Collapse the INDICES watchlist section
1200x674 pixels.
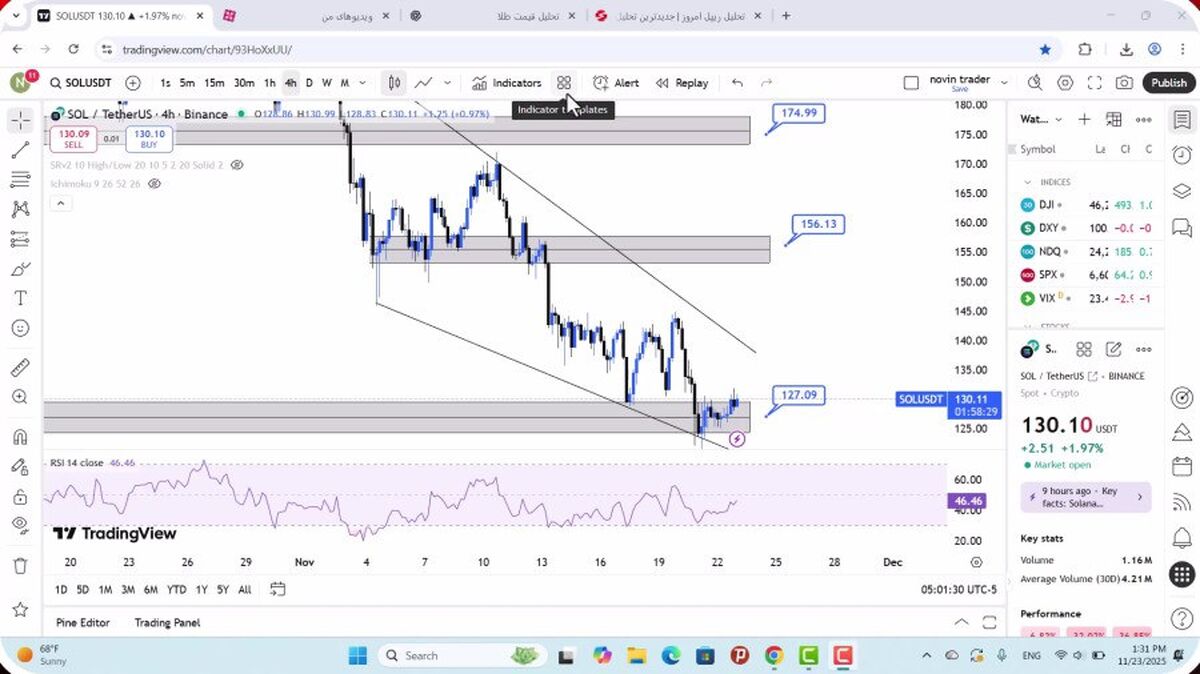click(1027, 182)
